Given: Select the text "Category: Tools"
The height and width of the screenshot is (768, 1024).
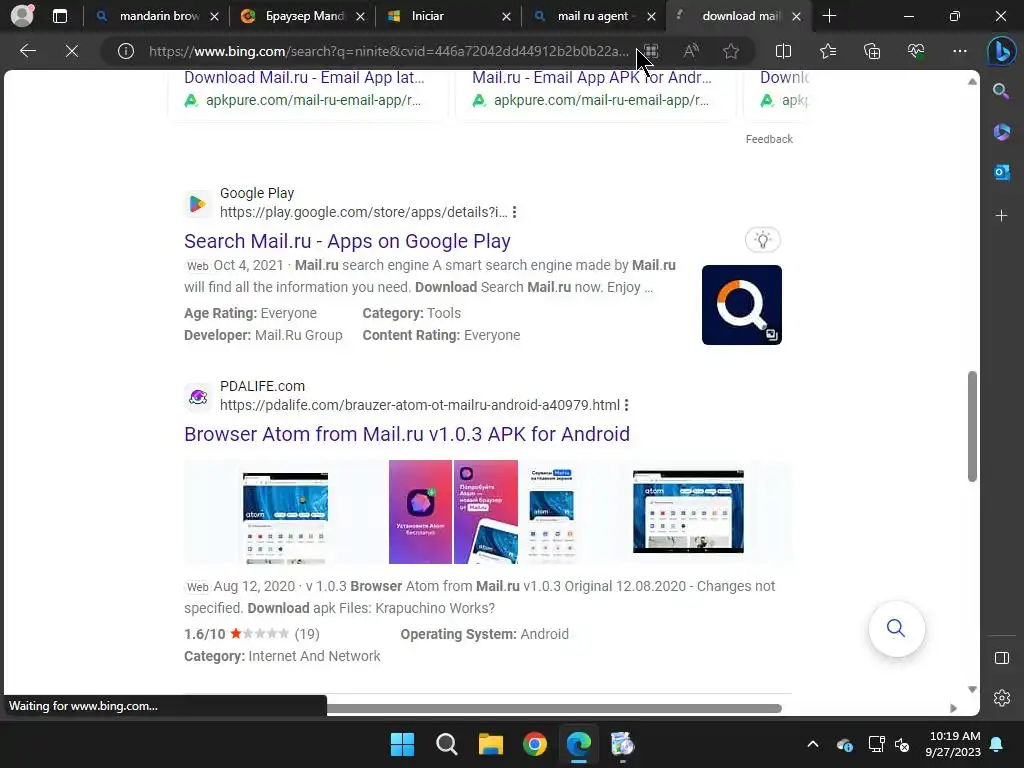Looking at the screenshot, I should (x=411, y=313).
